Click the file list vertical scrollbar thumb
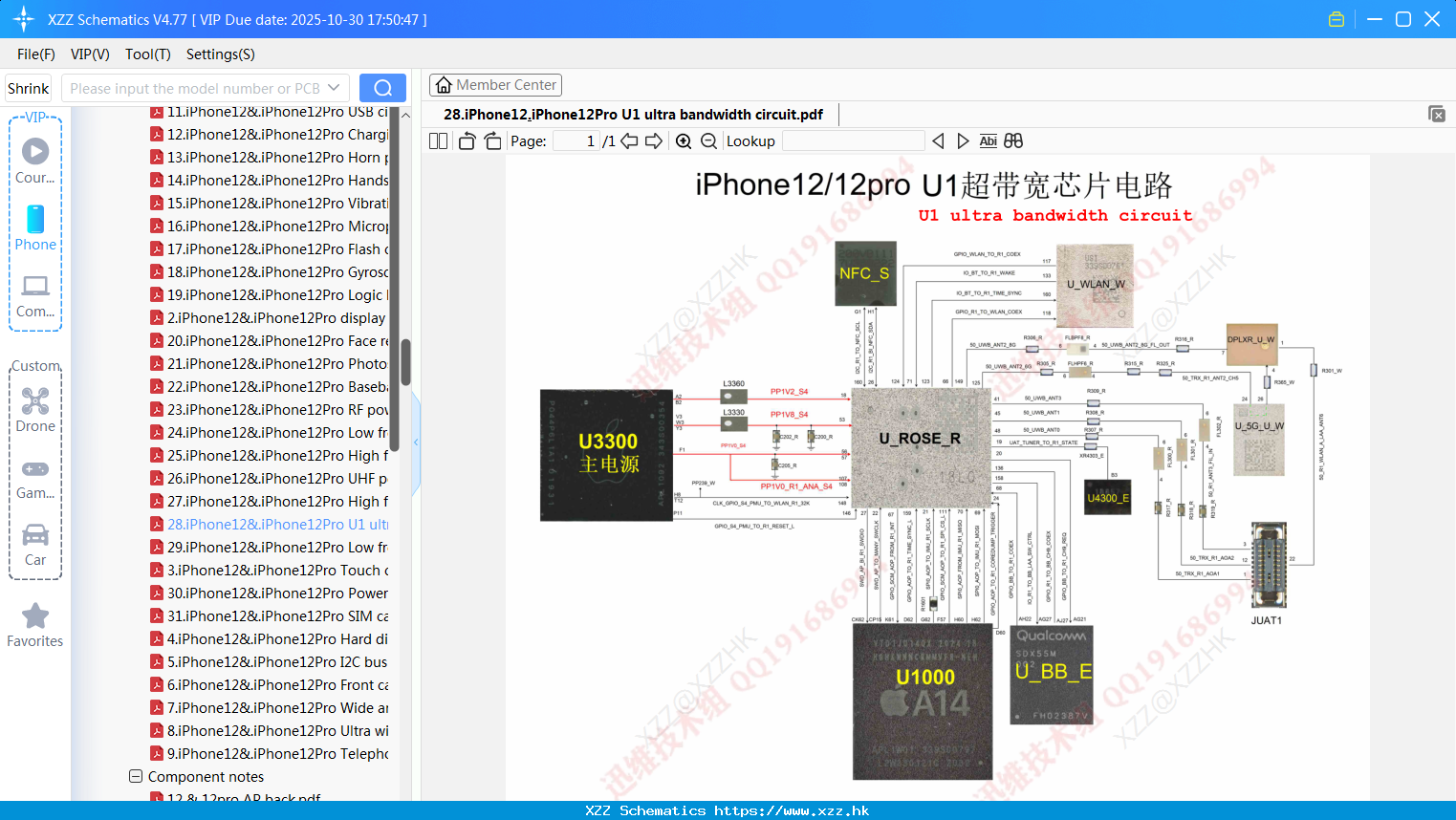The height and width of the screenshot is (820, 1456). tap(406, 362)
